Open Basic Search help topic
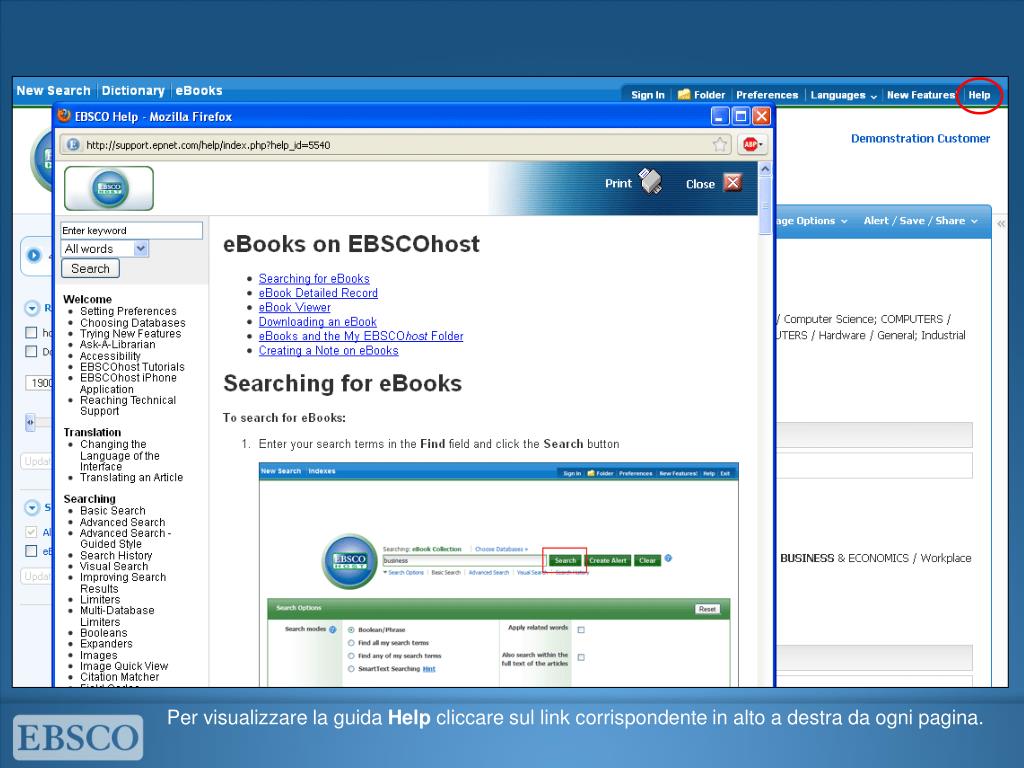The height and width of the screenshot is (768, 1024). click(112, 511)
